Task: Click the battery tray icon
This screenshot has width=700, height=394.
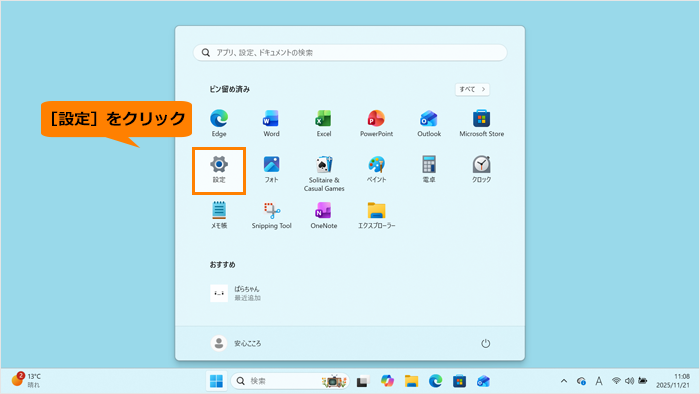Action: [x=643, y=381]
